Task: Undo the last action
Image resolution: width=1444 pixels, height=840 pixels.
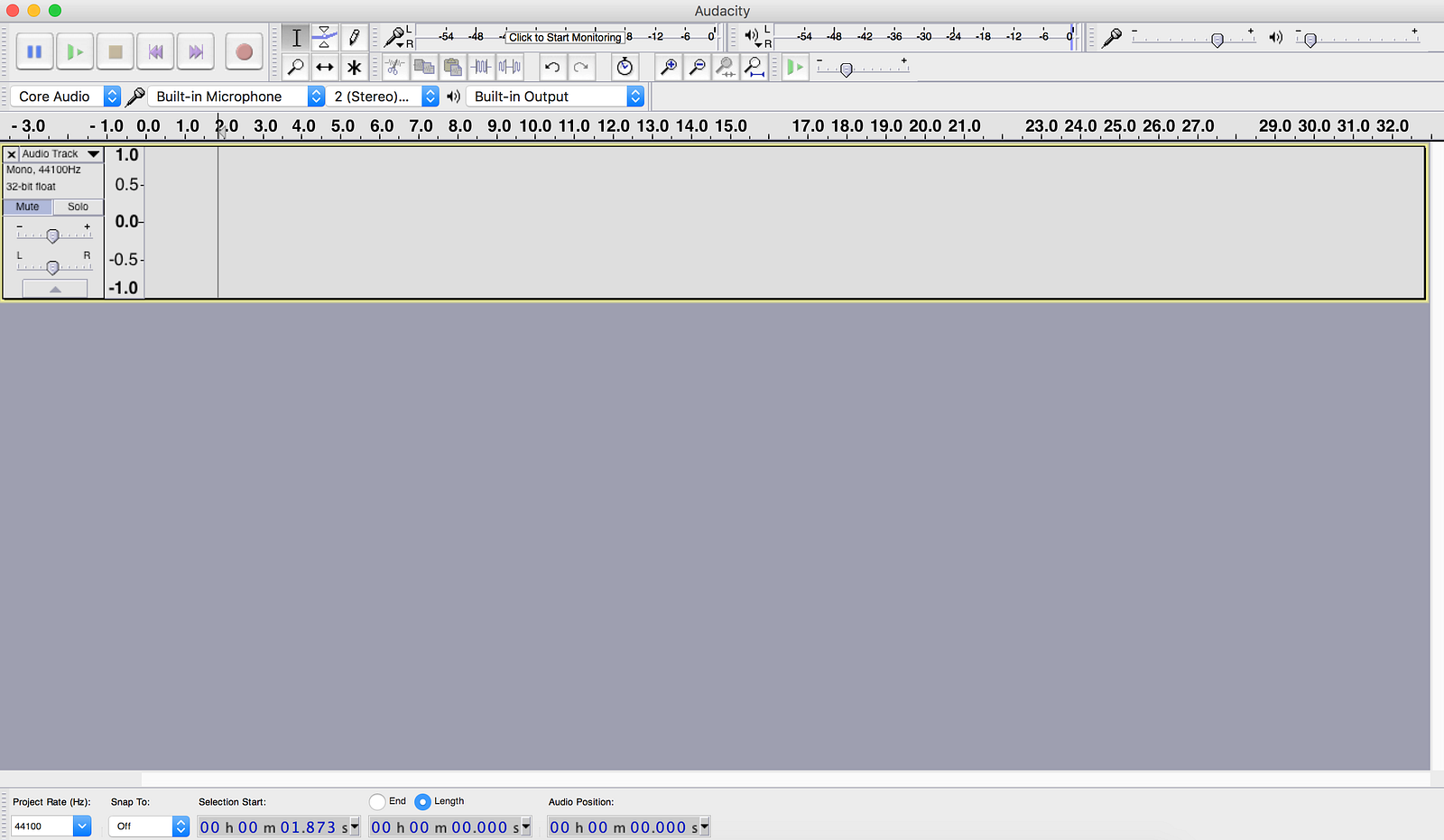Action: click(x=552, y=67)
